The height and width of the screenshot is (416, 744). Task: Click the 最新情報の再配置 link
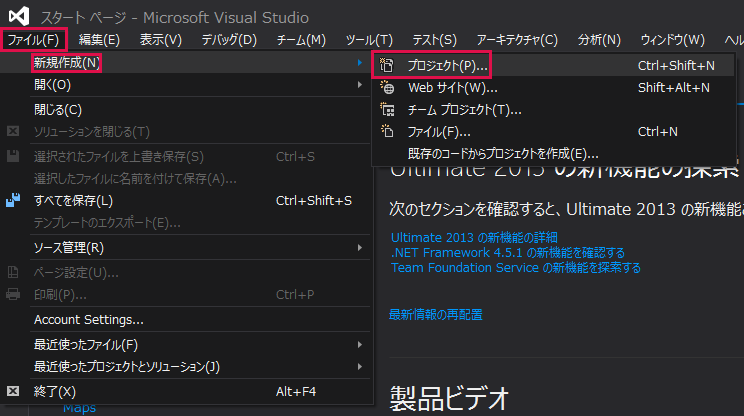[436, 314]
